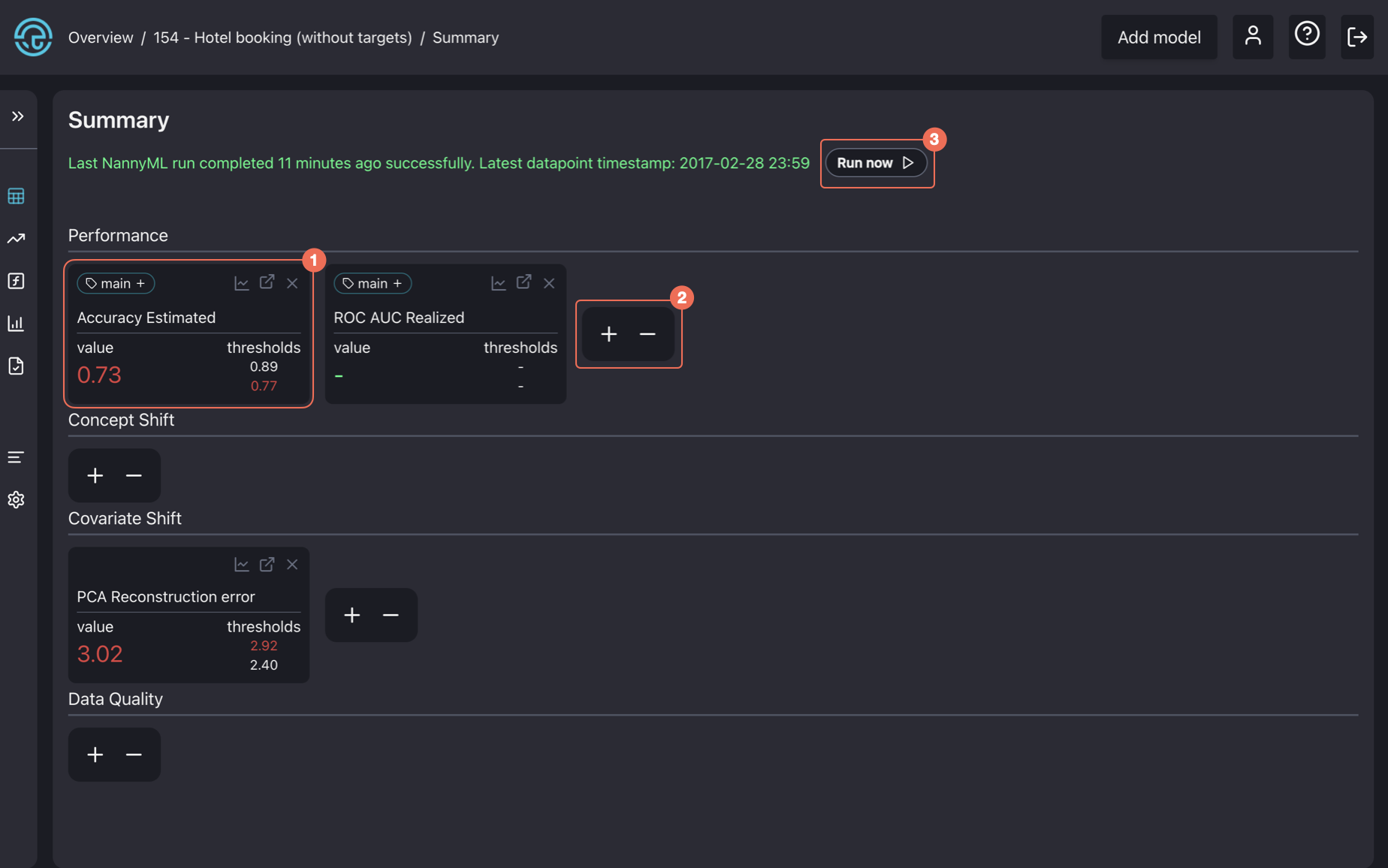Open the data quality file-check icon
Screen dimensions: 1388x868
tap(16, 366)
